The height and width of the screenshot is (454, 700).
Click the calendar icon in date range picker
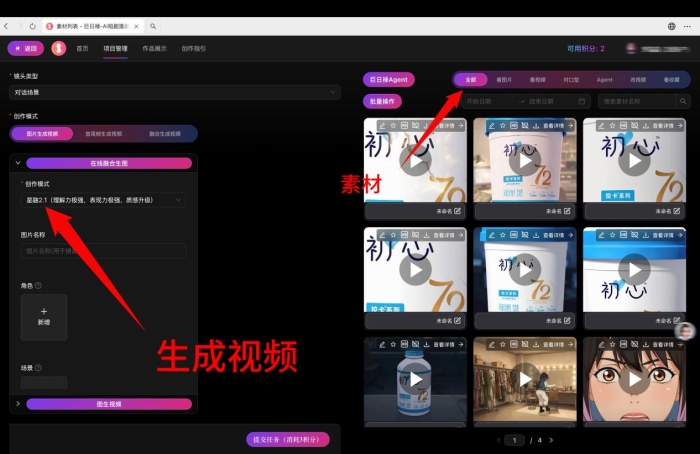(581, 101)
